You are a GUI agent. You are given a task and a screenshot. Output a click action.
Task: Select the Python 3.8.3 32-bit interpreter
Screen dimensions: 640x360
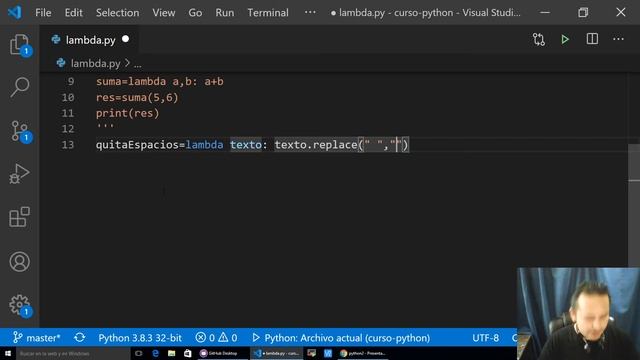click(x=140, y=338)
